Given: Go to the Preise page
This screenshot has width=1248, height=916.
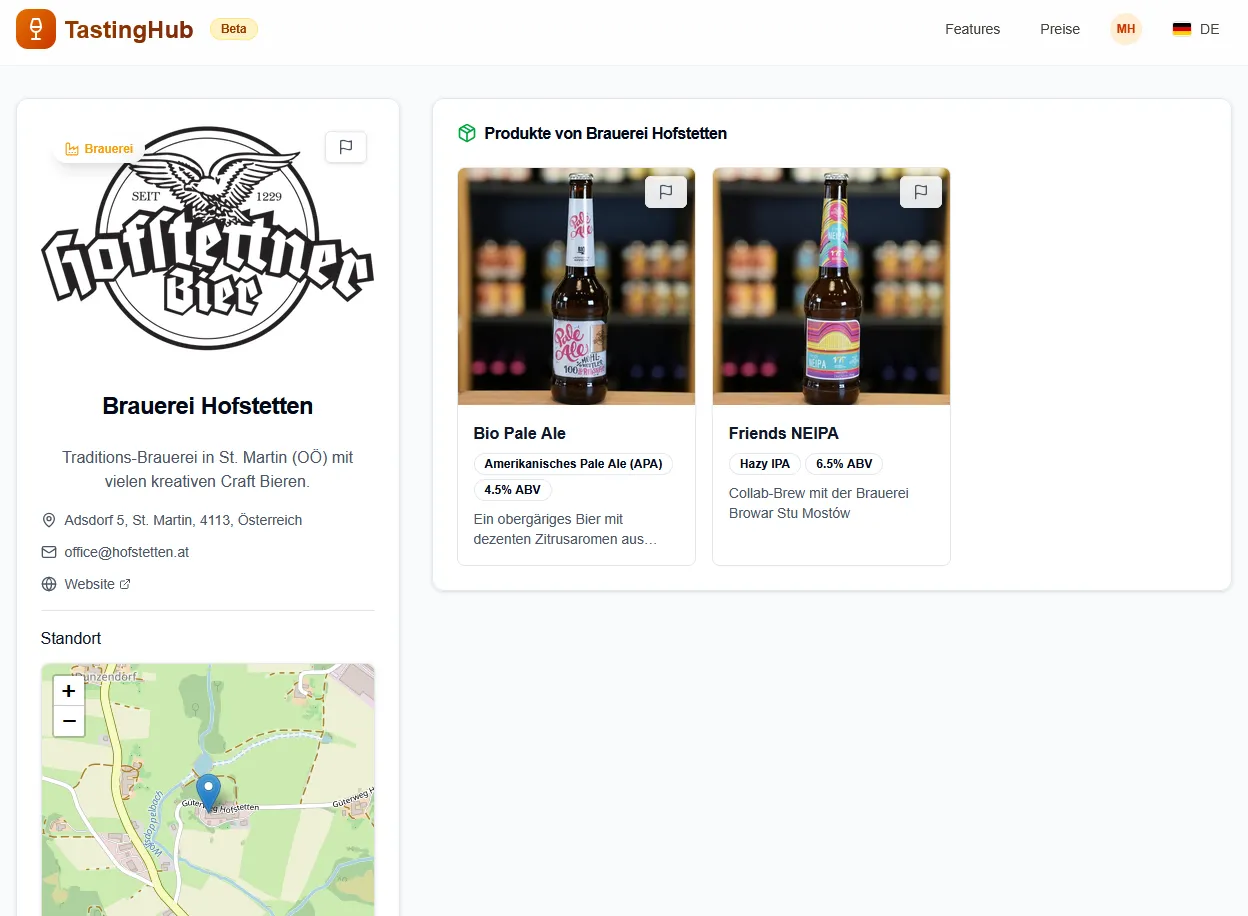Looking at the screenshot, I should click(1060, 29).
